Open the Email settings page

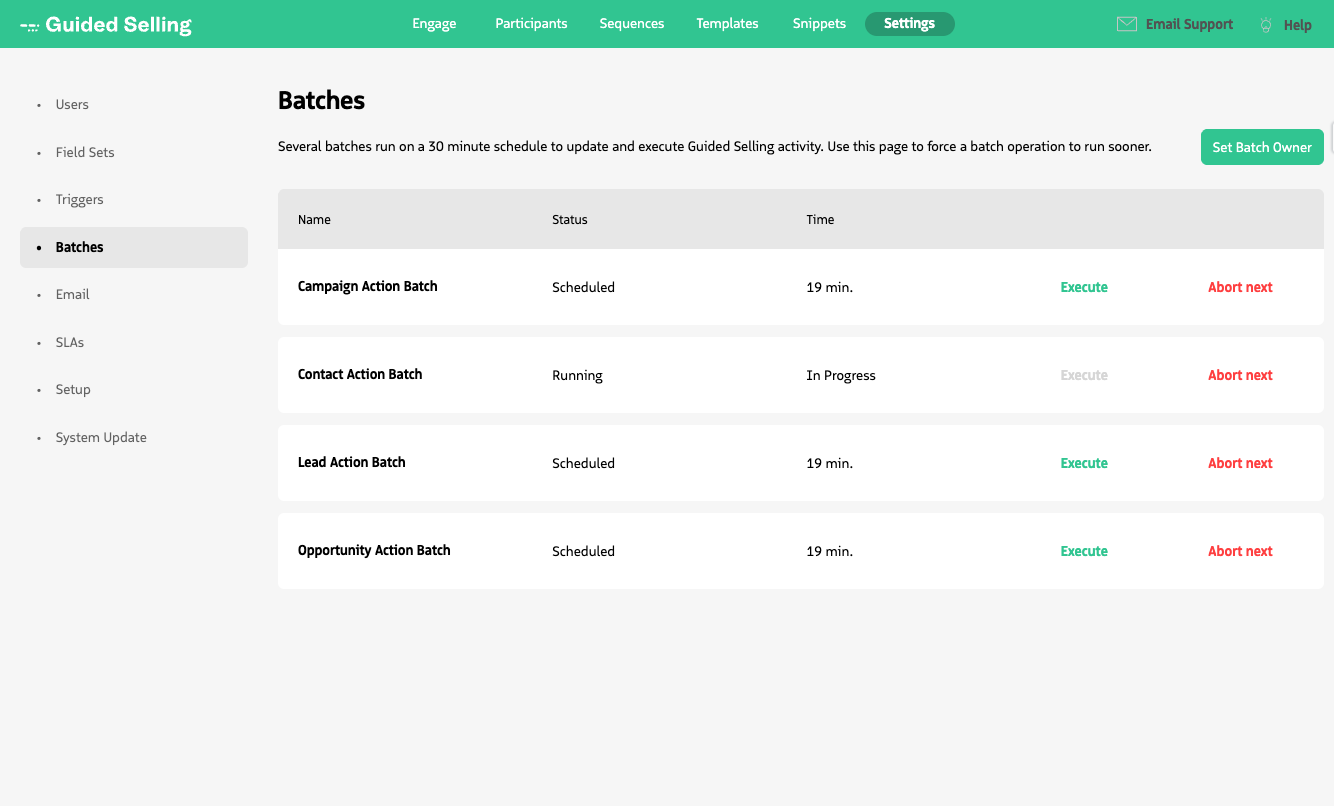point(72,294)
